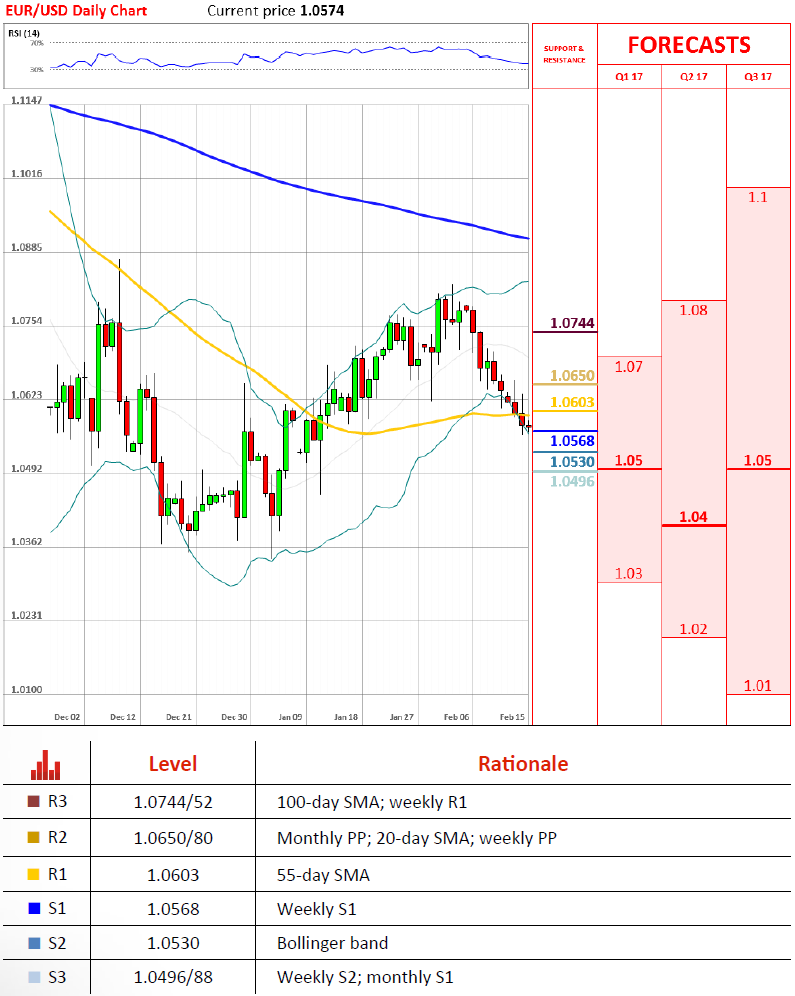The height and width of the screenshot is (996, 795).
Task: Click the 1.0885 y-axis price label
Action: coord(27,247)
